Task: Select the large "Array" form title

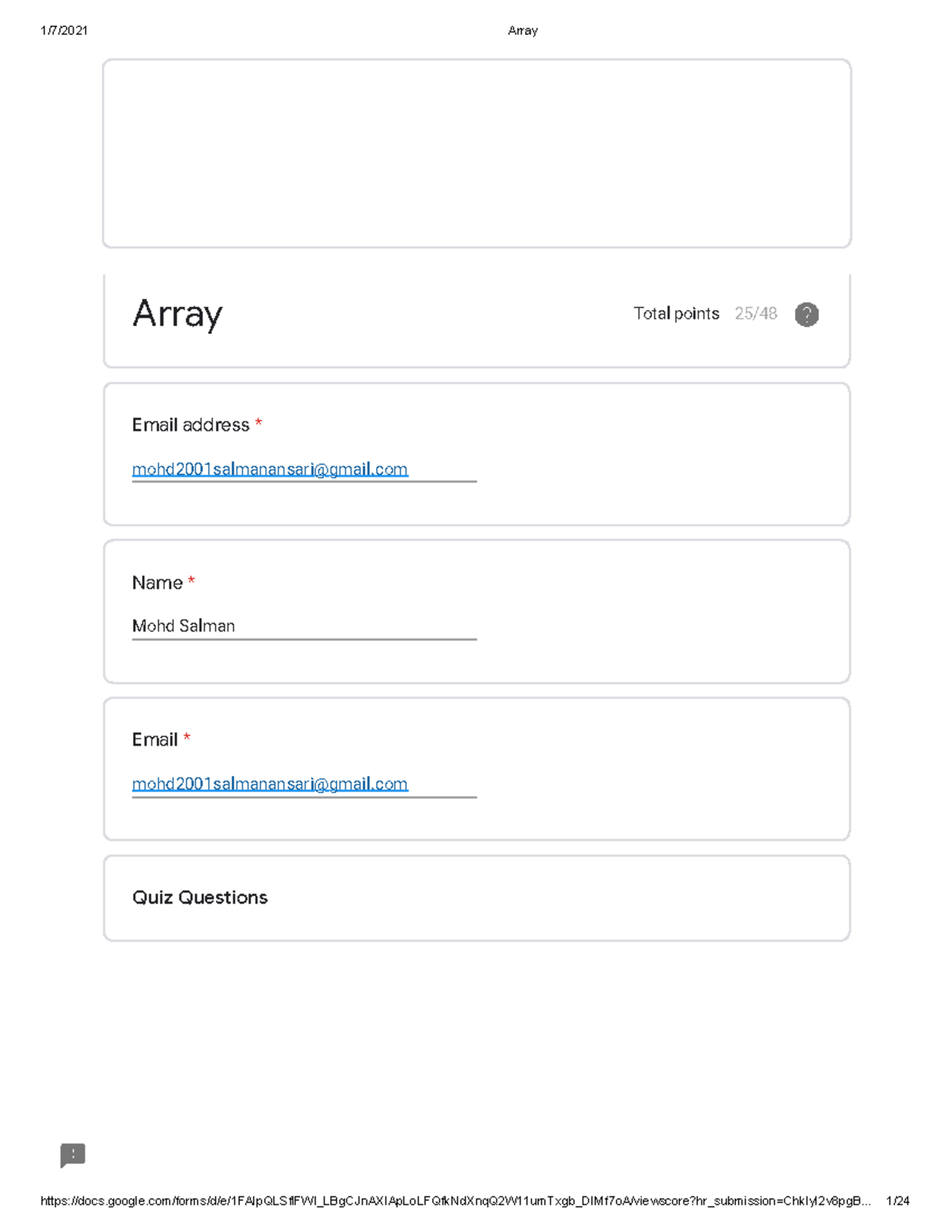Action: [x=177, y=314]
